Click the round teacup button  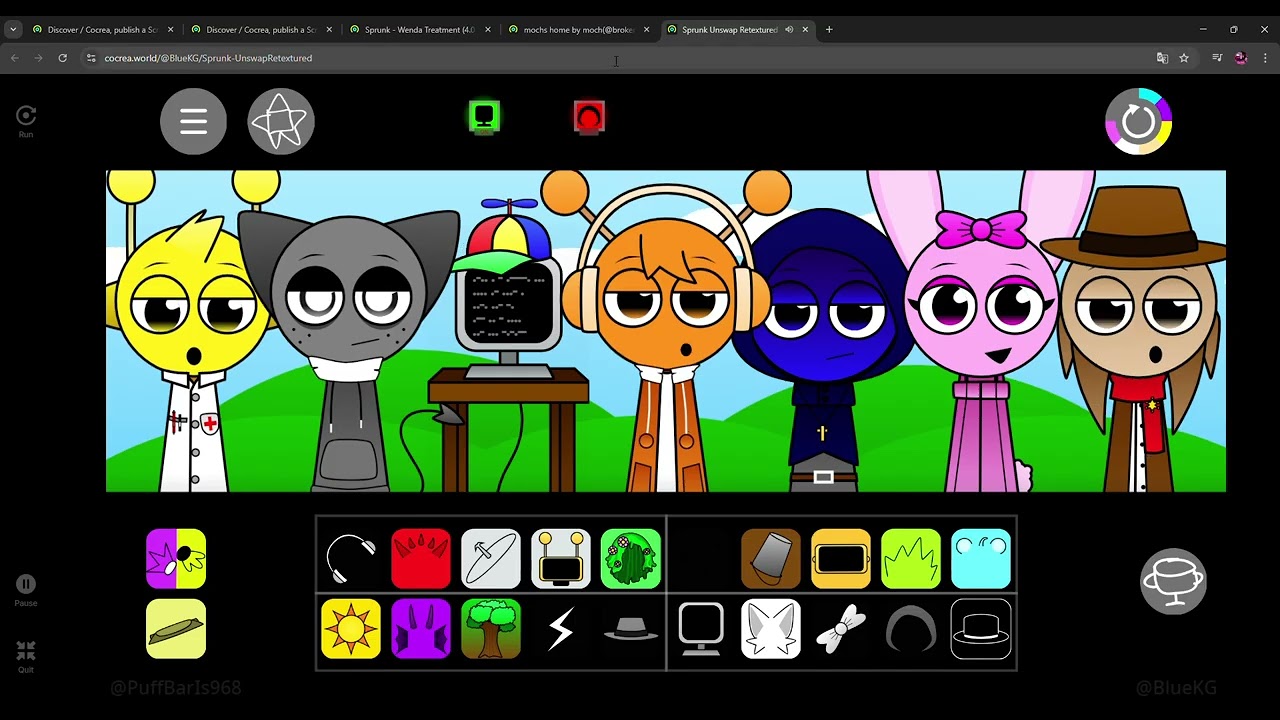(1173, 581)
